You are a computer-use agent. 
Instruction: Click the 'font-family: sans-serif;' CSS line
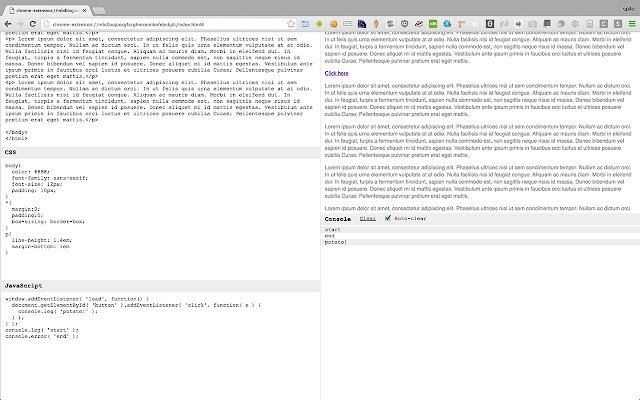[x=49, y=178]
